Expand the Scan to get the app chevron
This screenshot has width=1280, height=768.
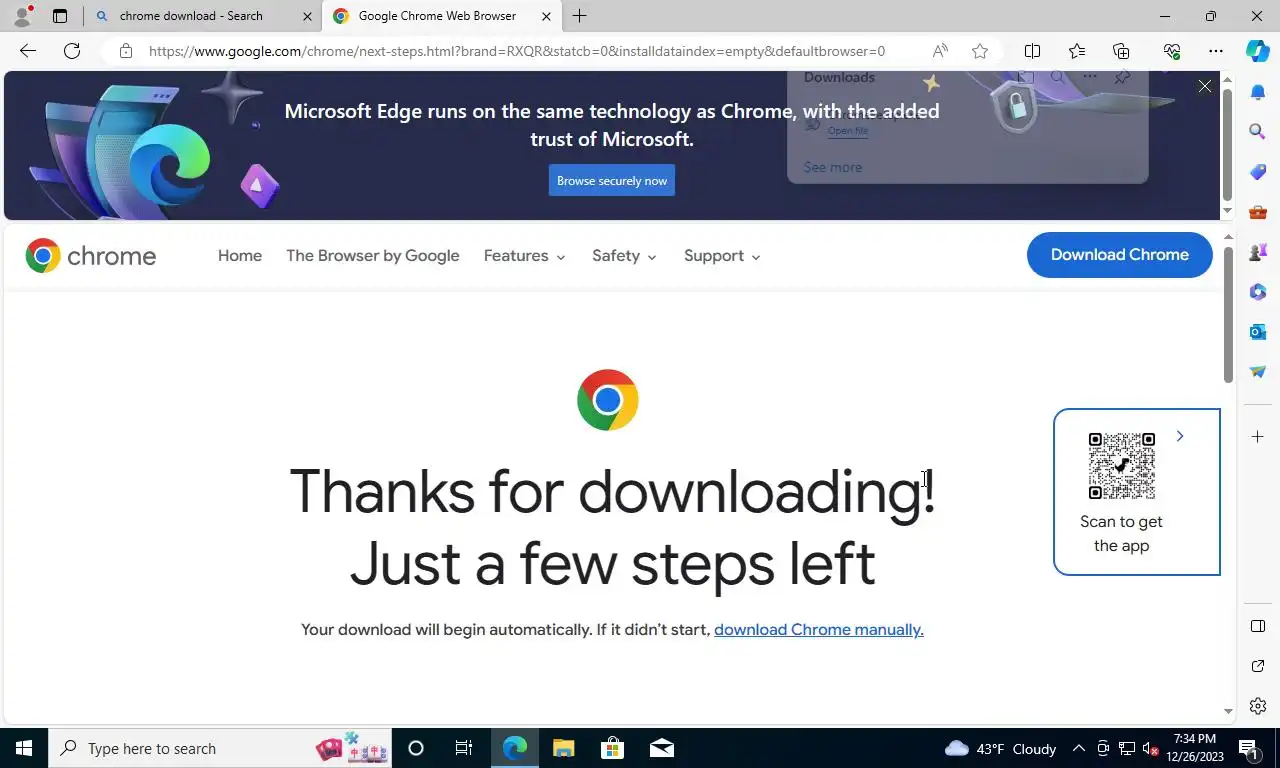coord(1180,436)
